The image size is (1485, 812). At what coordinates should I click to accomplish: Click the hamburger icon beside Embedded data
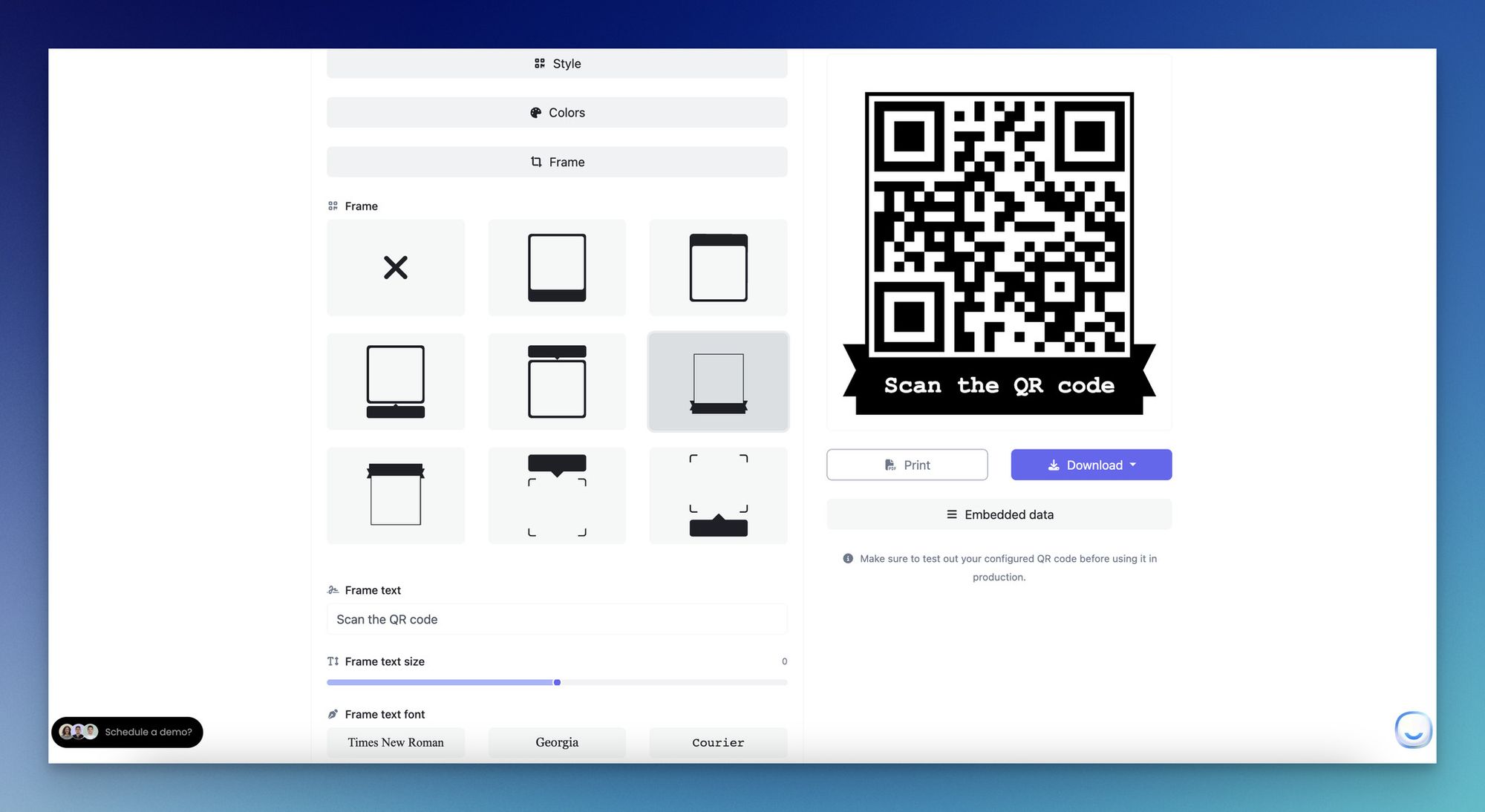[x=952, y=514]
